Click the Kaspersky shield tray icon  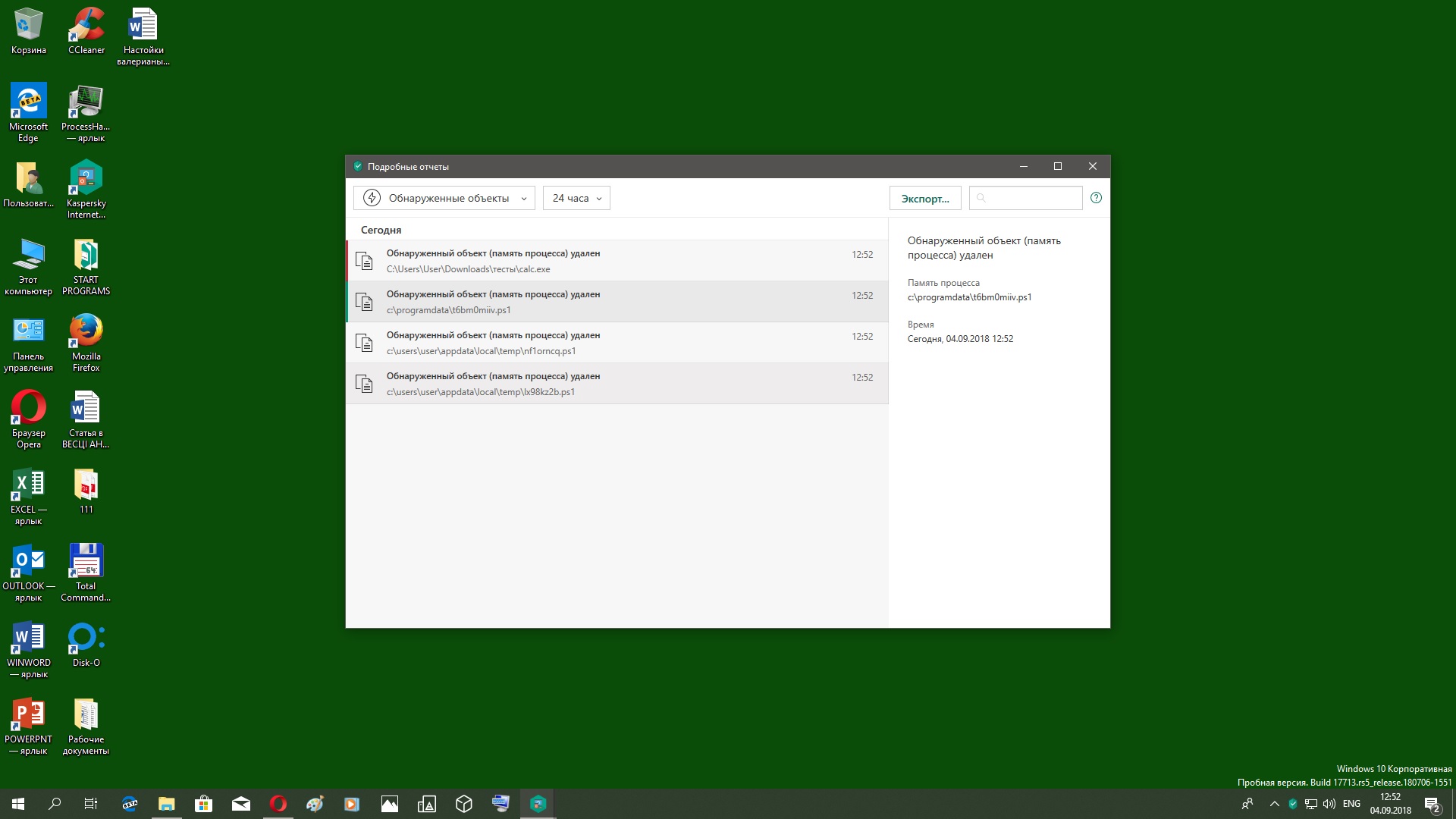pyautogui.click(x=1293, y=804)
